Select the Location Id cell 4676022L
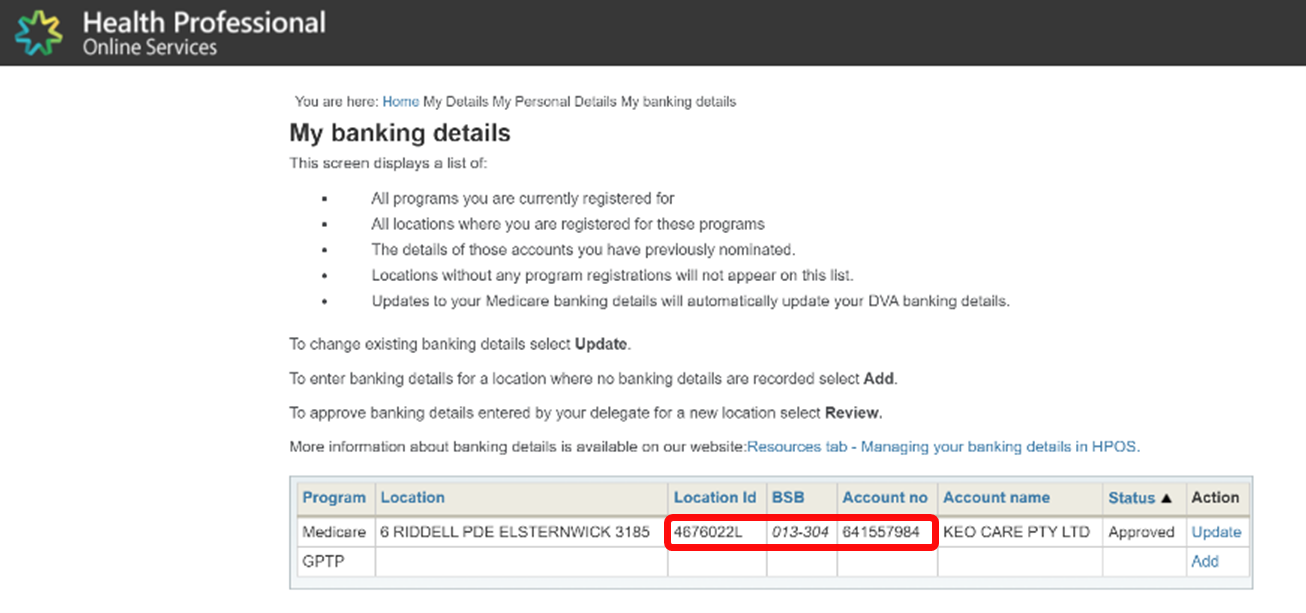This screenshot has height=613, width=1306. click(708, 533)
